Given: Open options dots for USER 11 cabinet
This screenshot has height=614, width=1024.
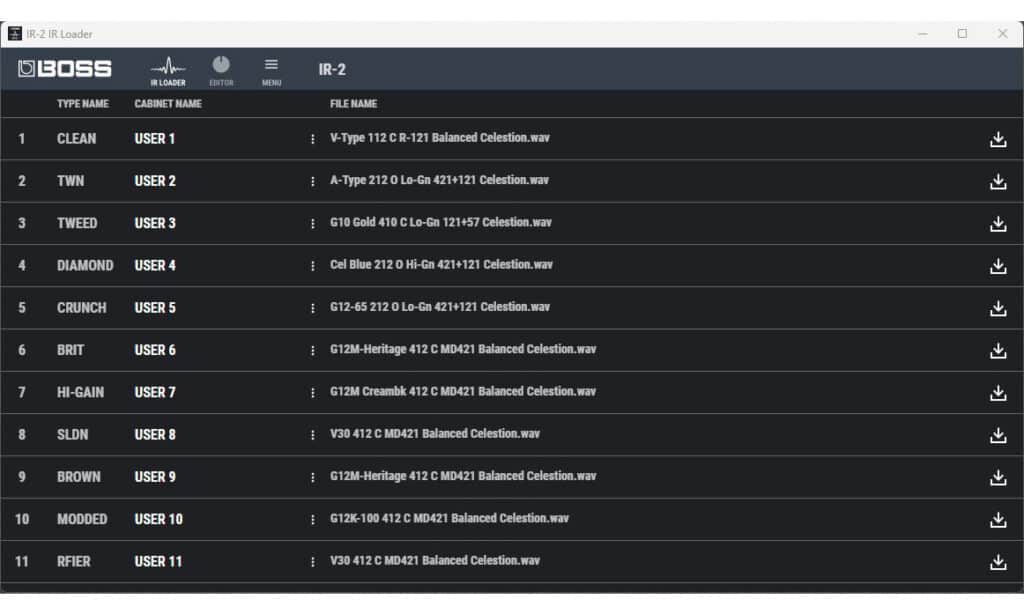Looking at the screenshot, I should coord(312,562).
